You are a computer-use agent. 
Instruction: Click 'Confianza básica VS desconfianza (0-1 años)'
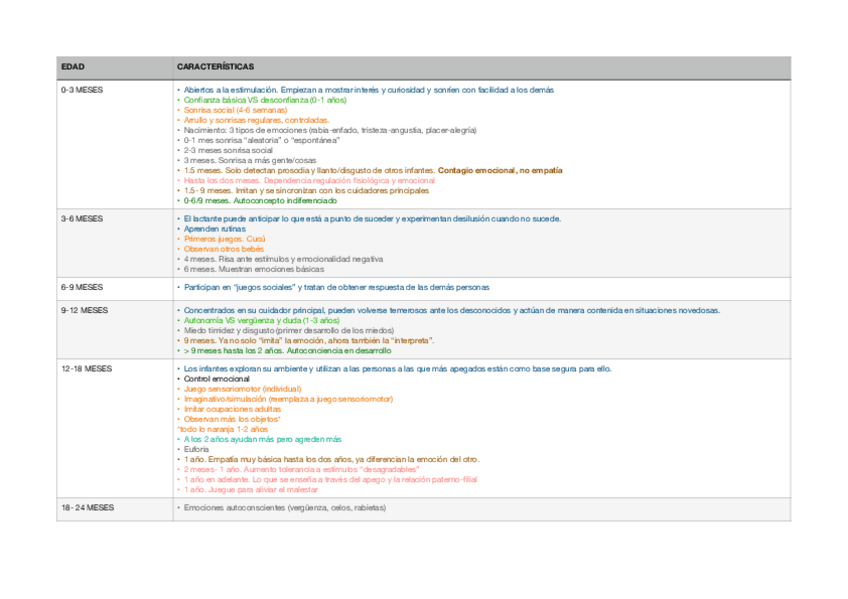click(265, 100)
